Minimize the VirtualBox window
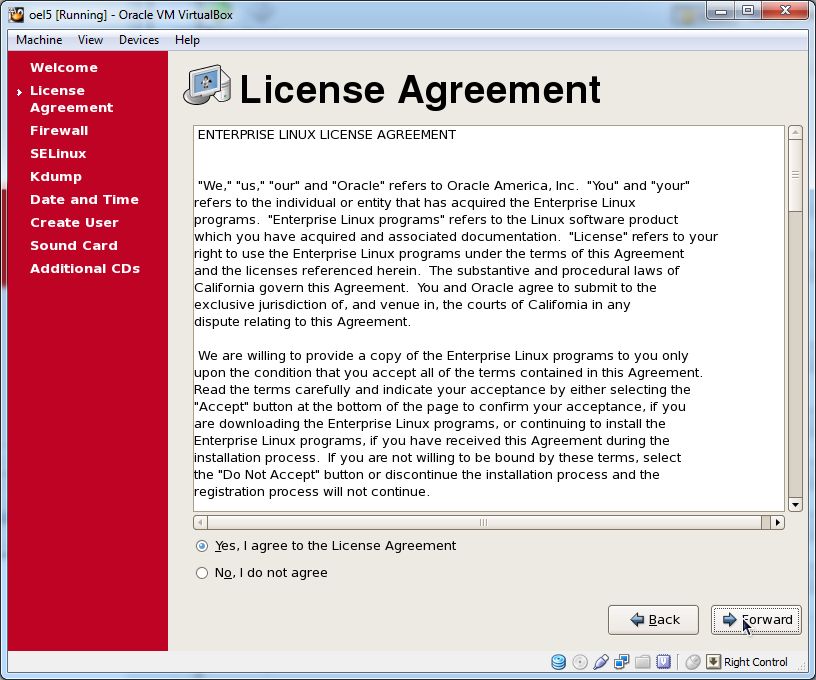 point(721,11)
